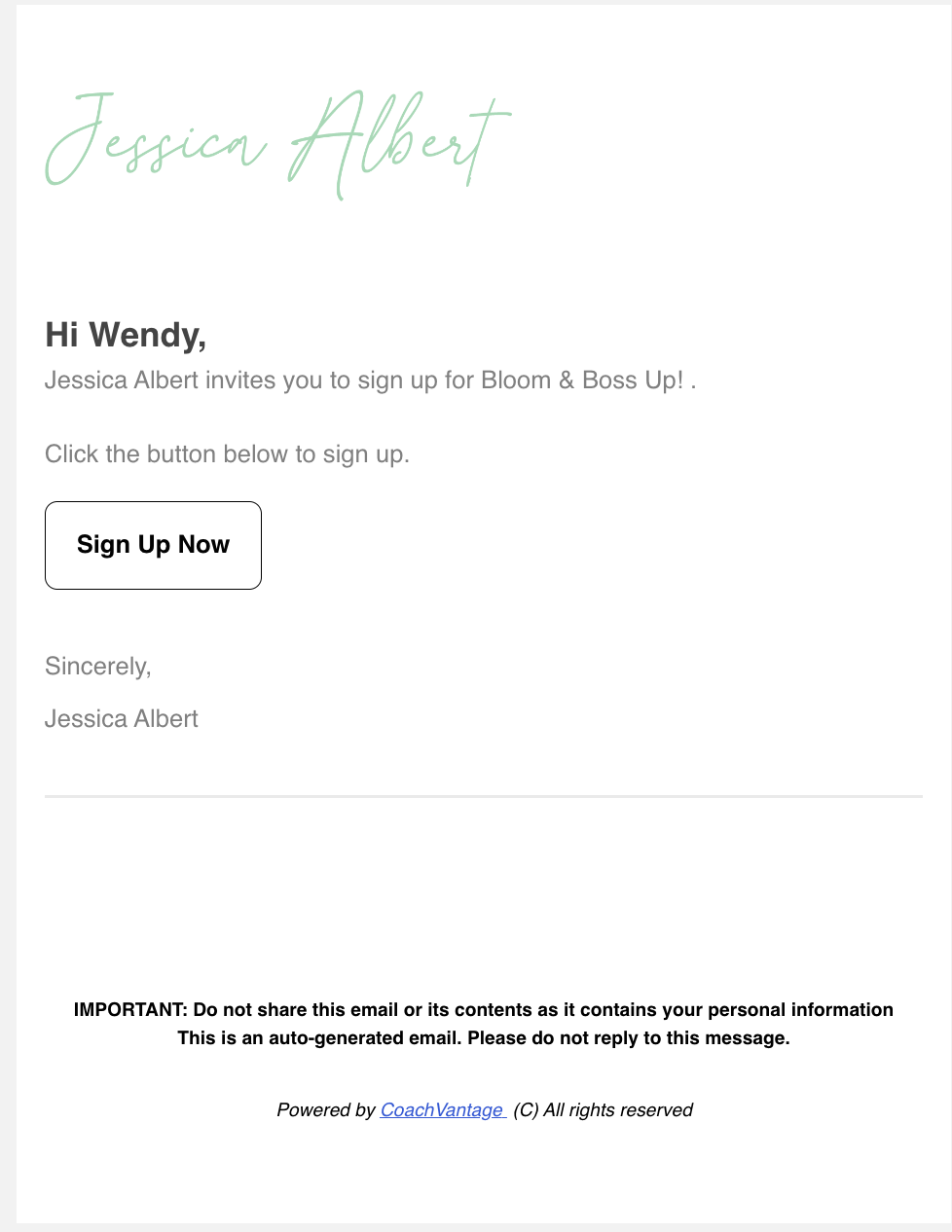Click the word "Jessica" in script logo
952x1232 pixels.
(157, 141)
